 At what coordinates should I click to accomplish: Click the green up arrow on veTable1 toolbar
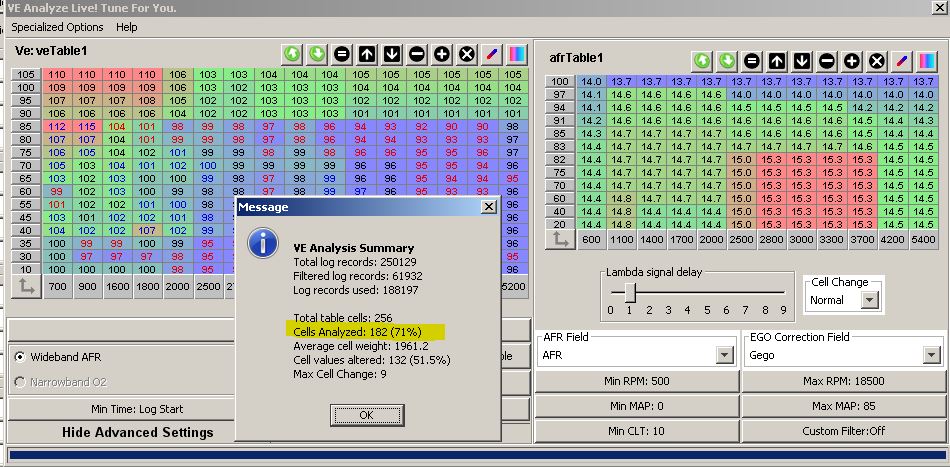point(293,53)
